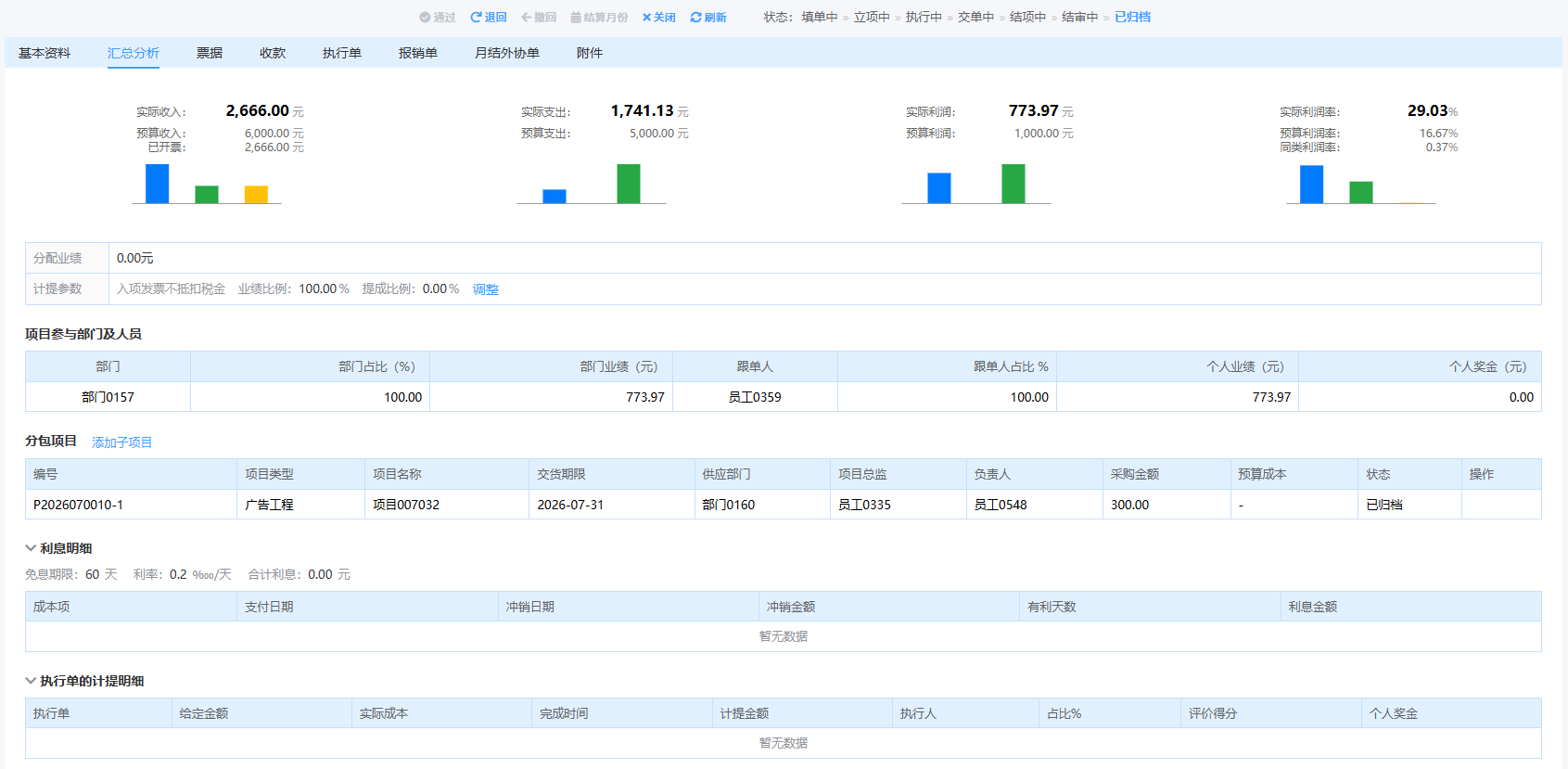This screenshot has width=1568, height=769.
Task: Open the 收款 tab
Action: coord(273,53)
